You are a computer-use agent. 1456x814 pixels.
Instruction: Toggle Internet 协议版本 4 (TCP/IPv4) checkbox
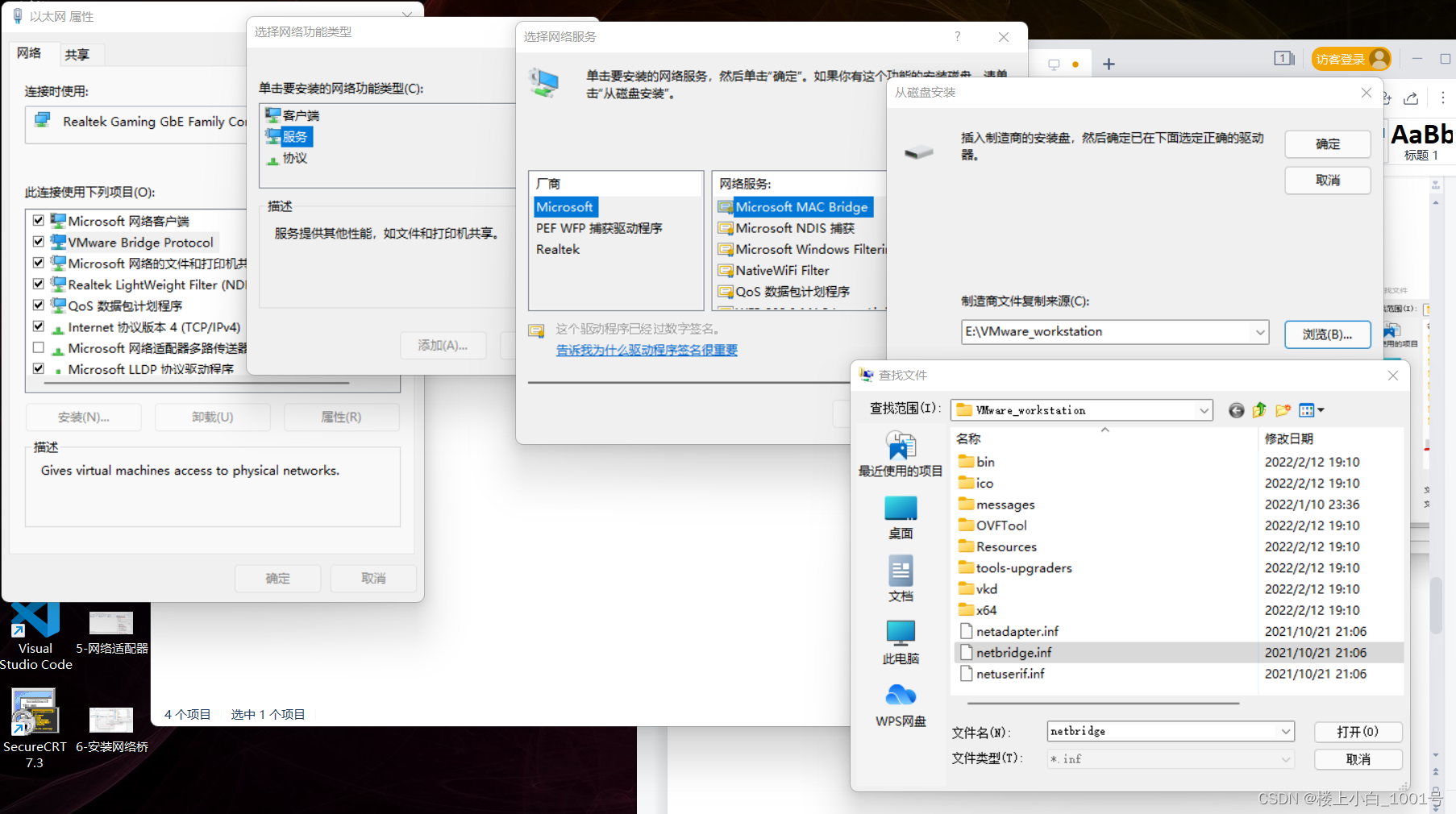click(38, 326)
